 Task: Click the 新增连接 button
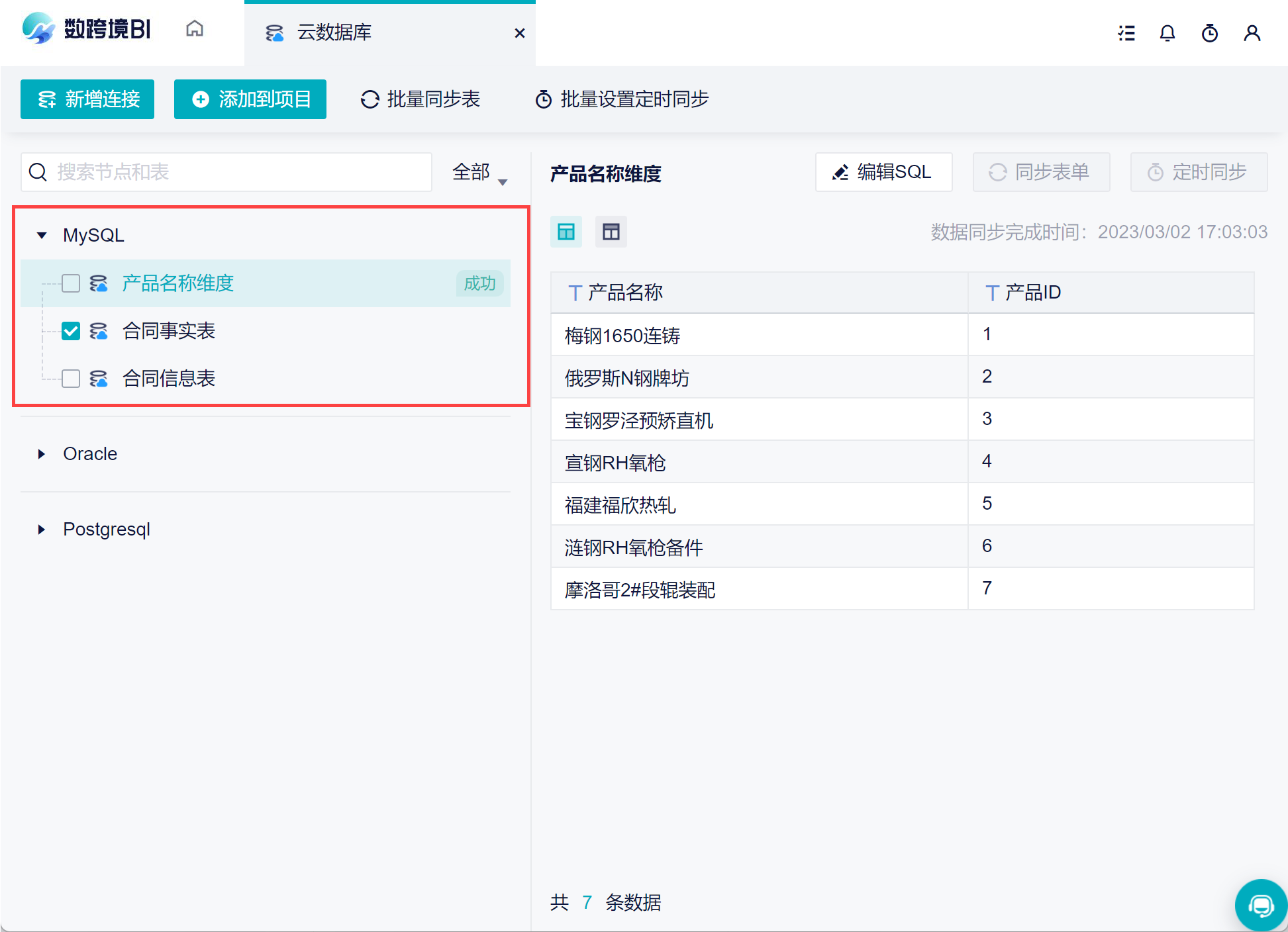(87, 99)
